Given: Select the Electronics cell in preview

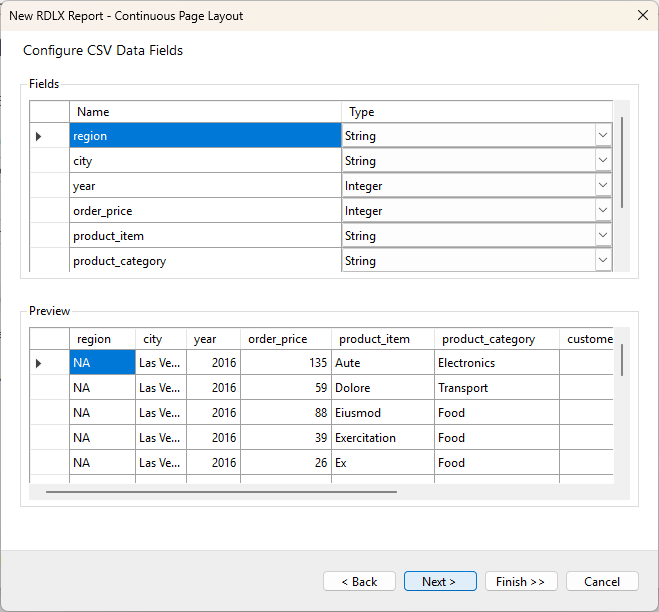Looking at the screenshot, I should [496, 363].
